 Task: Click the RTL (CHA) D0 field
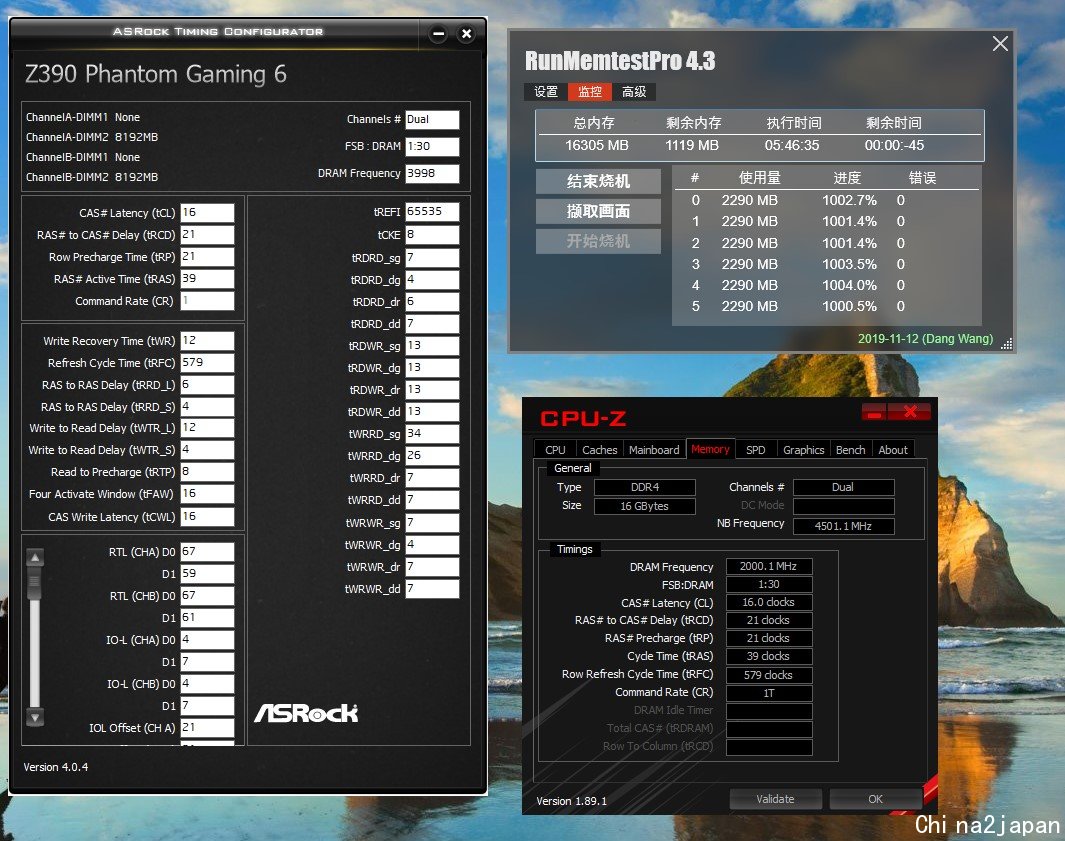207,552
